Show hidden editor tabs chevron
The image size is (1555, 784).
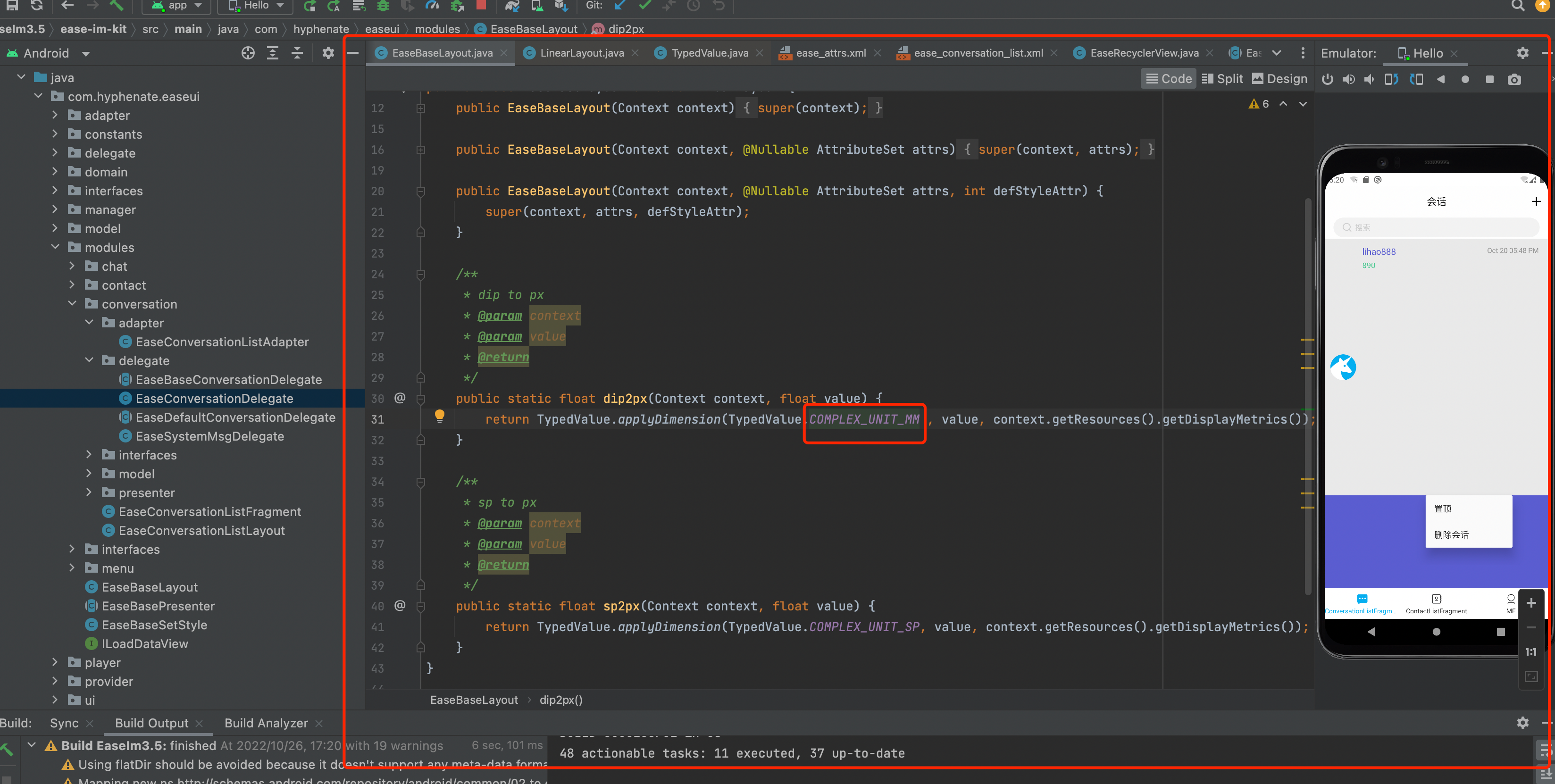click(x=1276, y=53)
